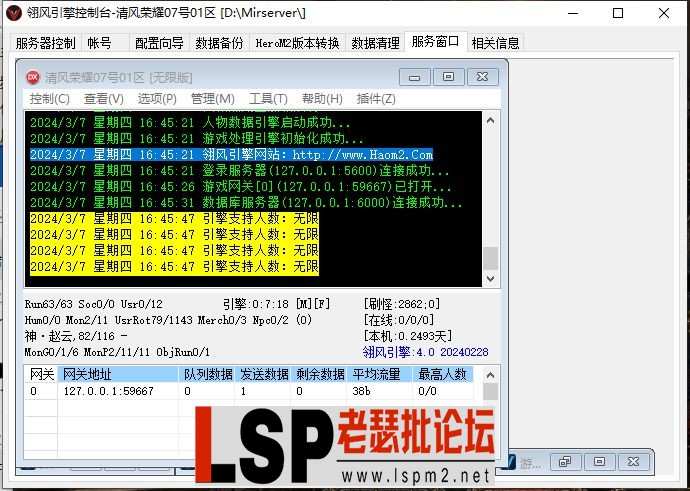Image resolution: width=690 pixels, height=491 pixels.
Task: Click the 神·赵云,82/116 status text
Action: point(76,336)
